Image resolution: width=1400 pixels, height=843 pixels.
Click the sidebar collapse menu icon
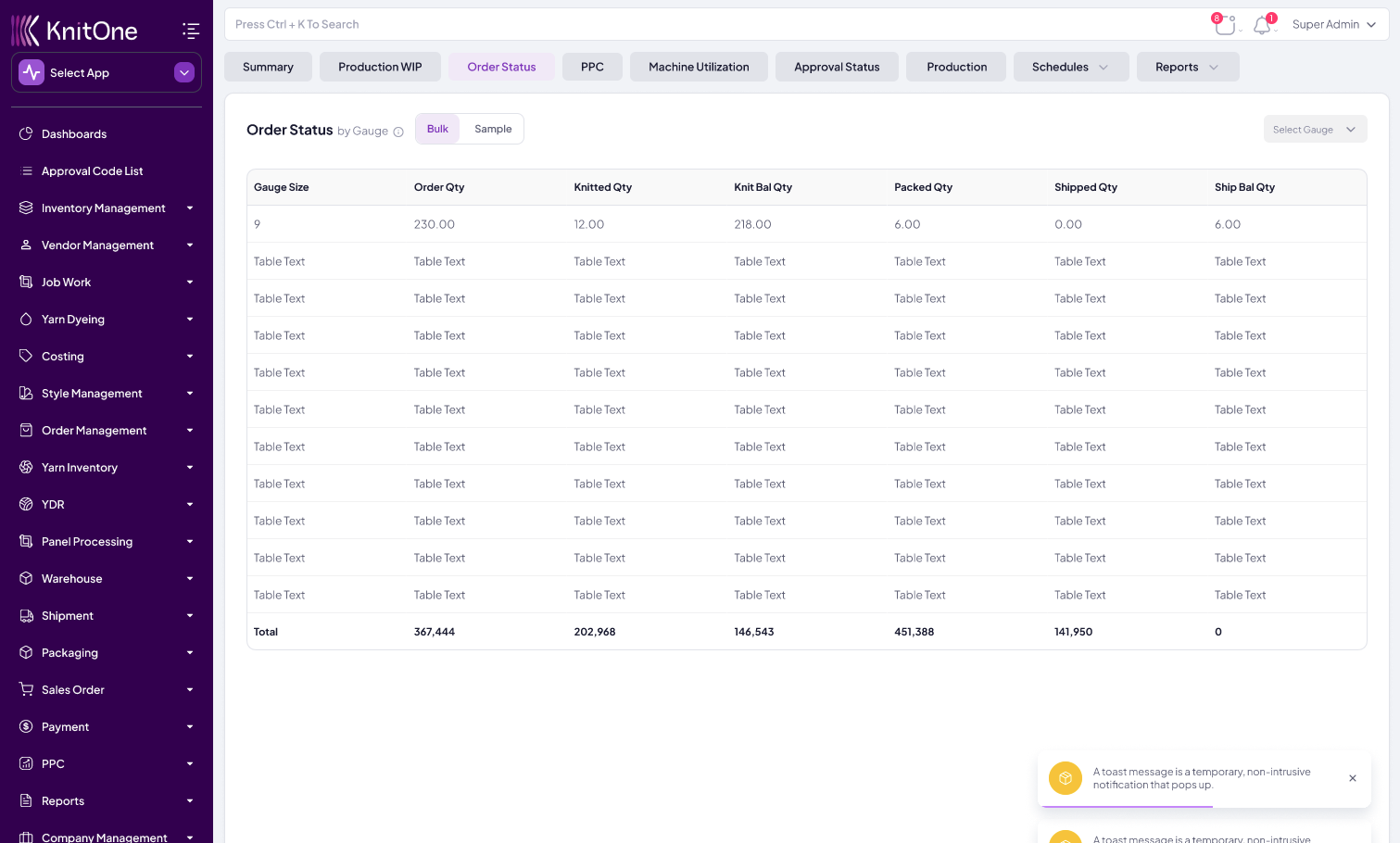coord(191,31)
